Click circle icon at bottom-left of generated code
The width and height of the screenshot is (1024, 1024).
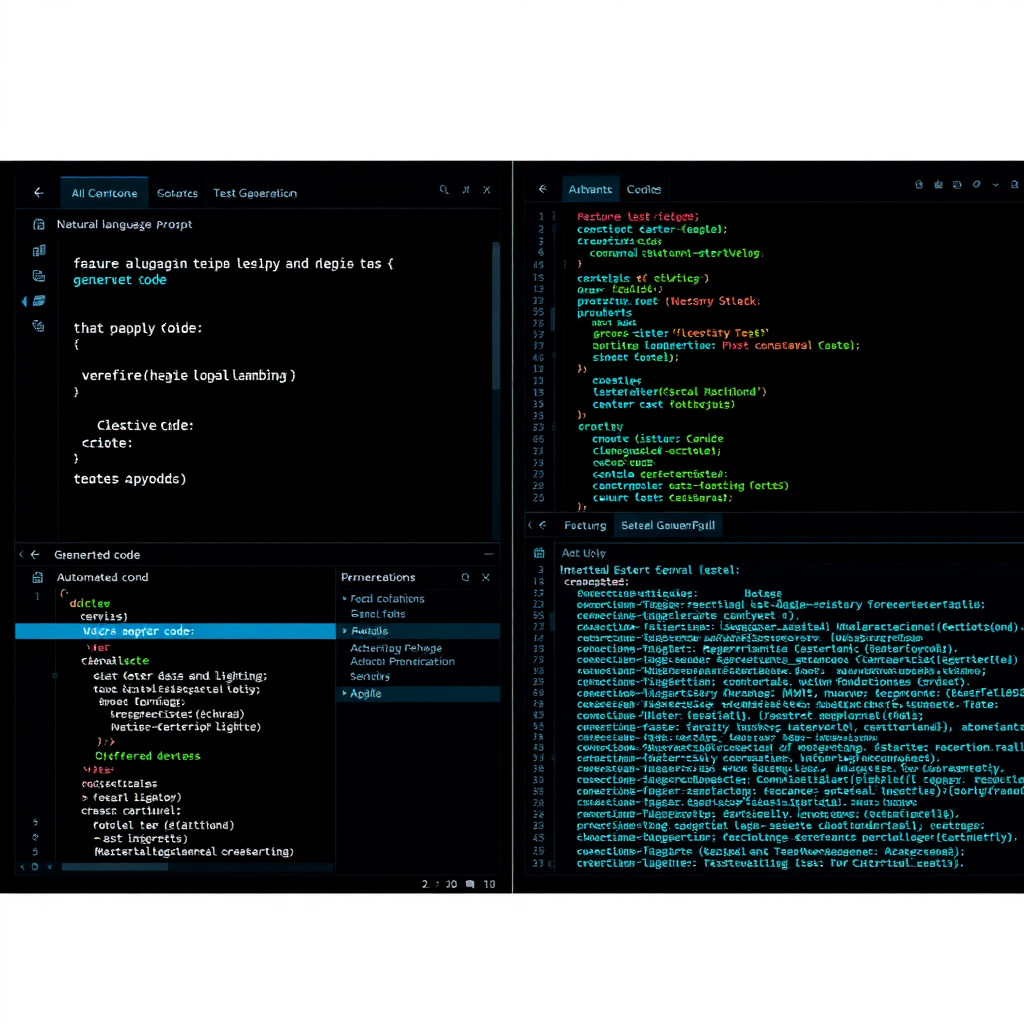35,867
